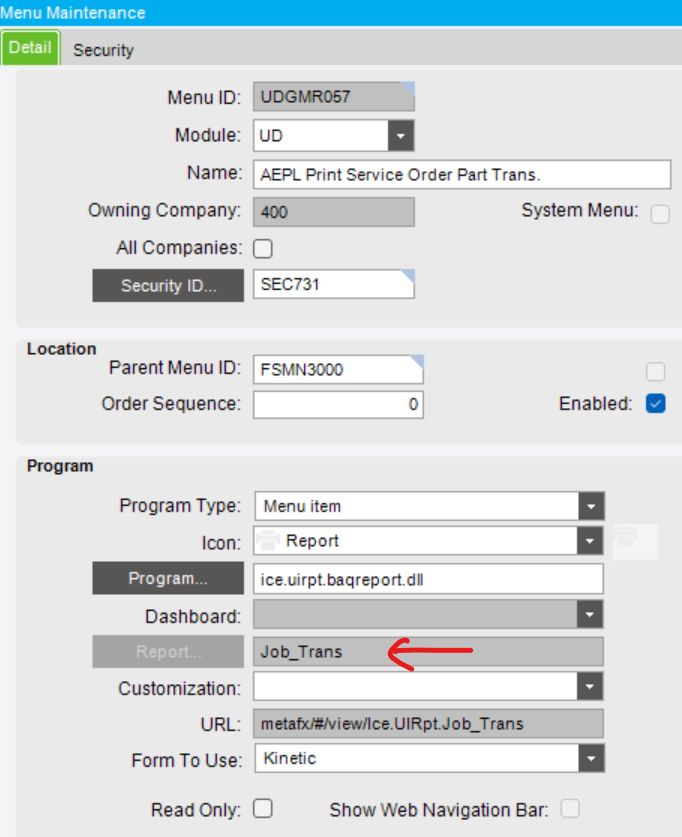Expand the Customization dropdown
This screenshot has width=682, height=837.
592,688
